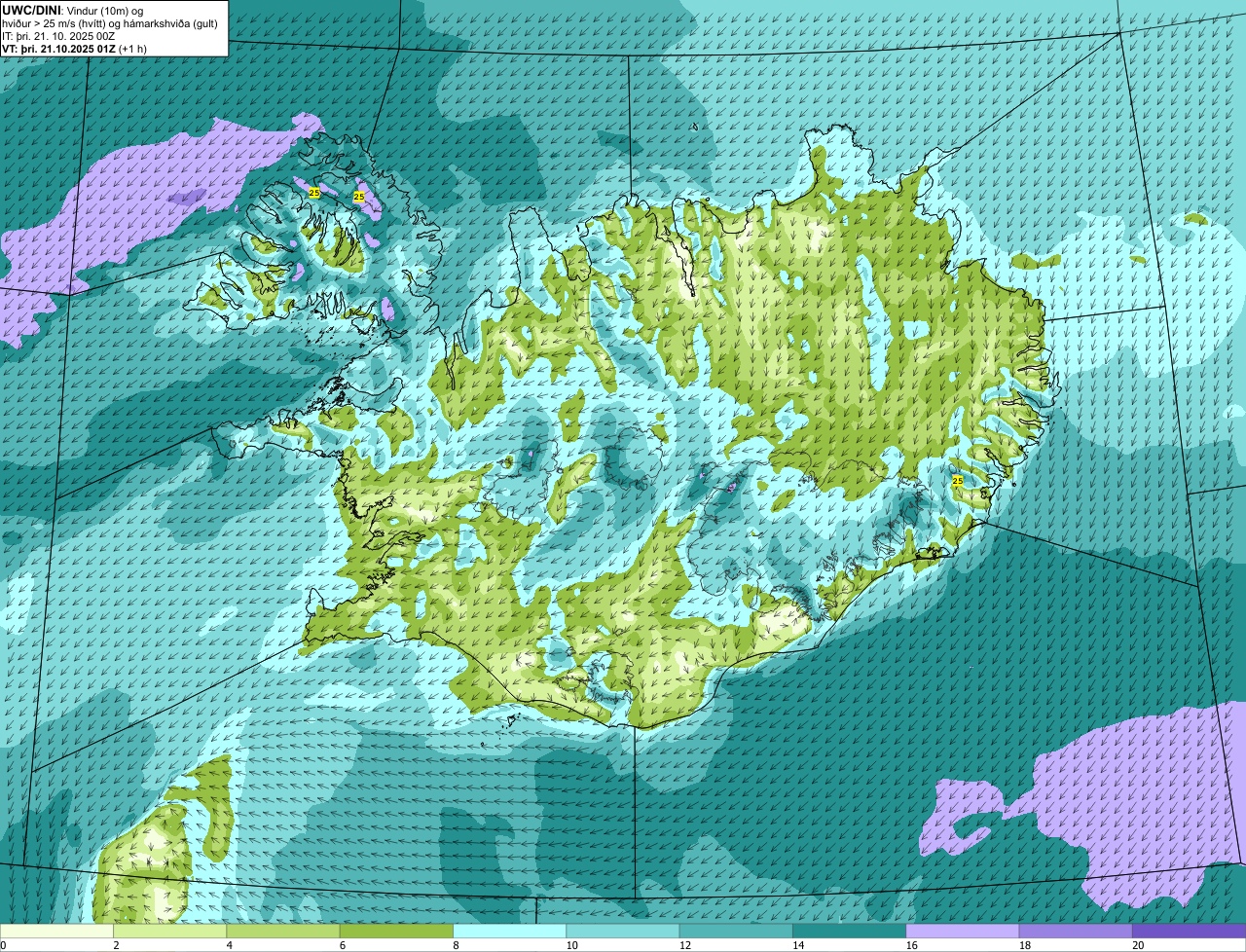Select the 12–14 m/s teal legend swatch
1246x952 pixels.
[x=736, y=931]
